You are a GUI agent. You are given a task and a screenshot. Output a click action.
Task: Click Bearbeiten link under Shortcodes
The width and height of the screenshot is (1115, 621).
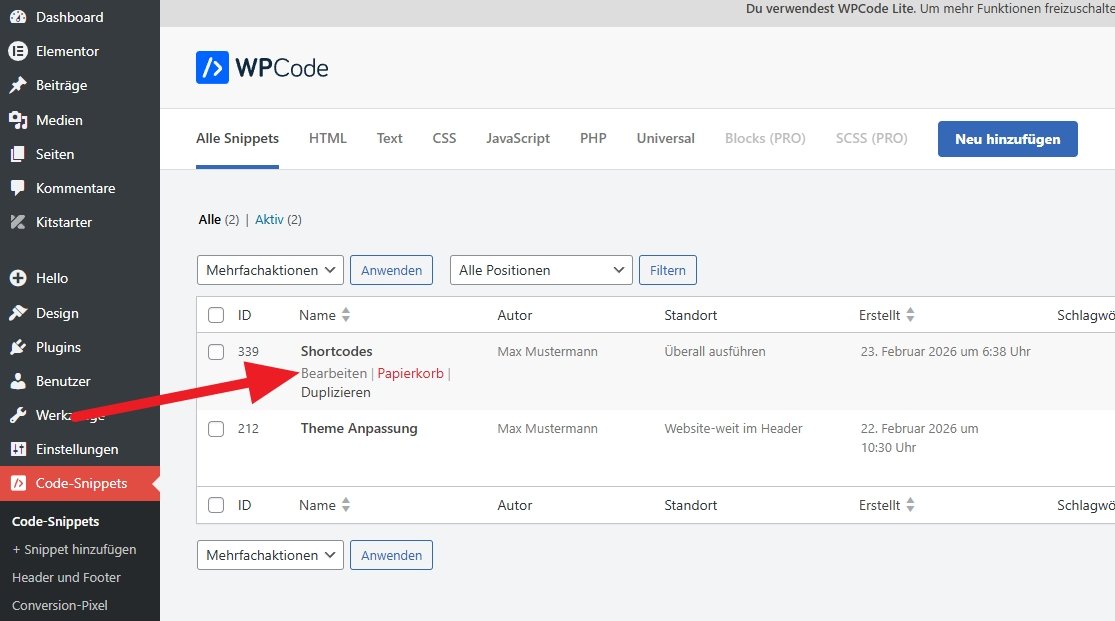coord(334,373)
